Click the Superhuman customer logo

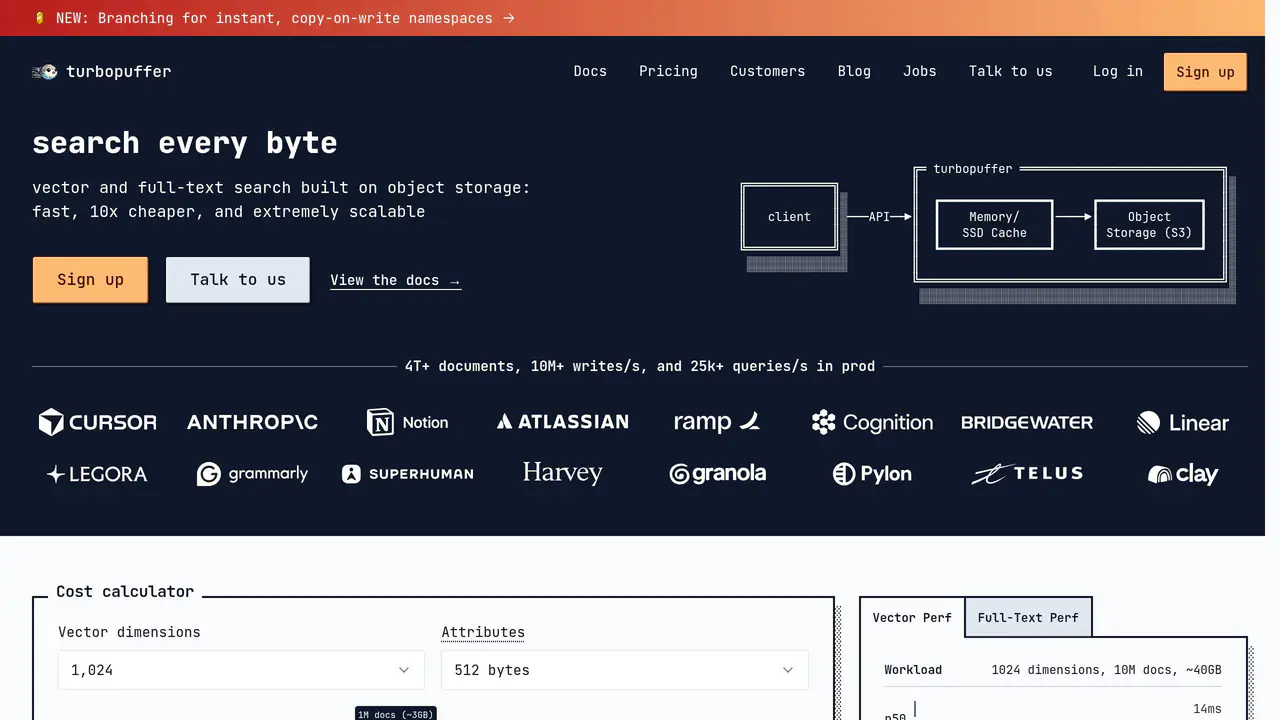[407, 474]
